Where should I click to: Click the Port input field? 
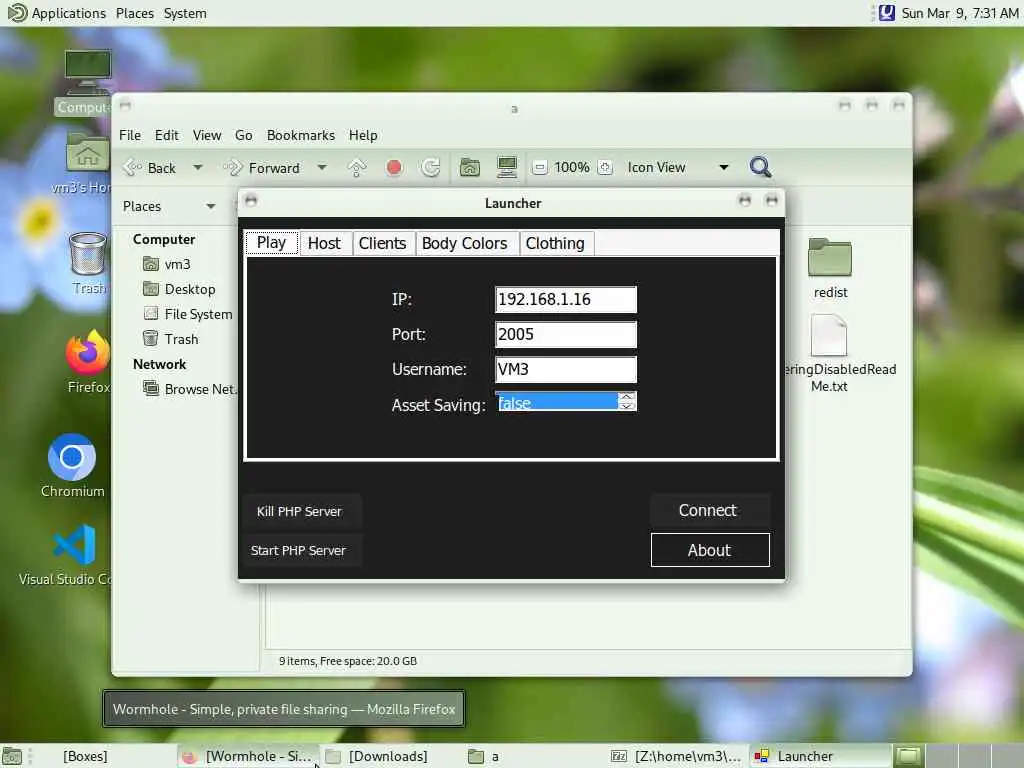566,334
